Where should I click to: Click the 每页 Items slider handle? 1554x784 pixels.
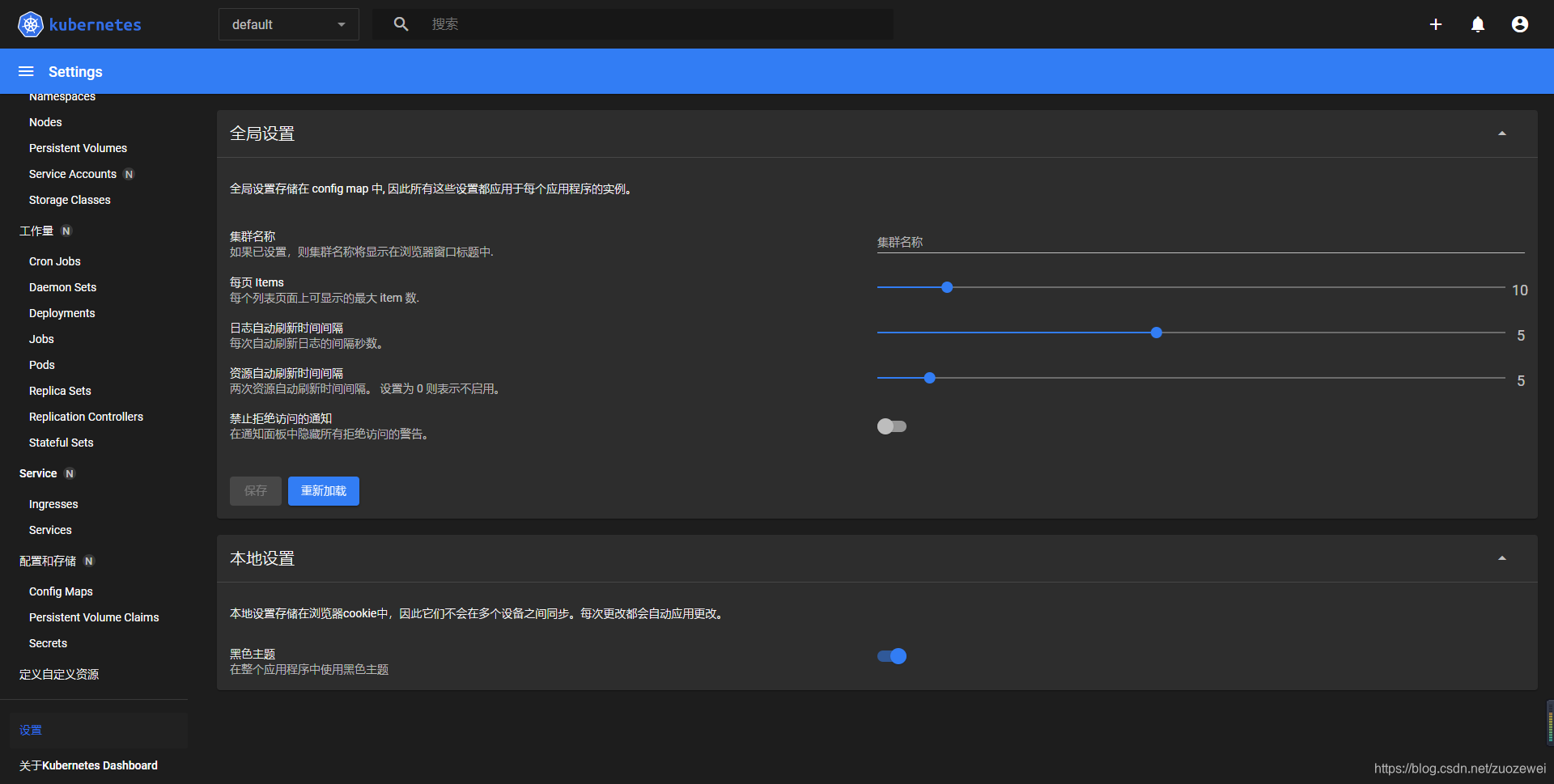coord(947,287)
